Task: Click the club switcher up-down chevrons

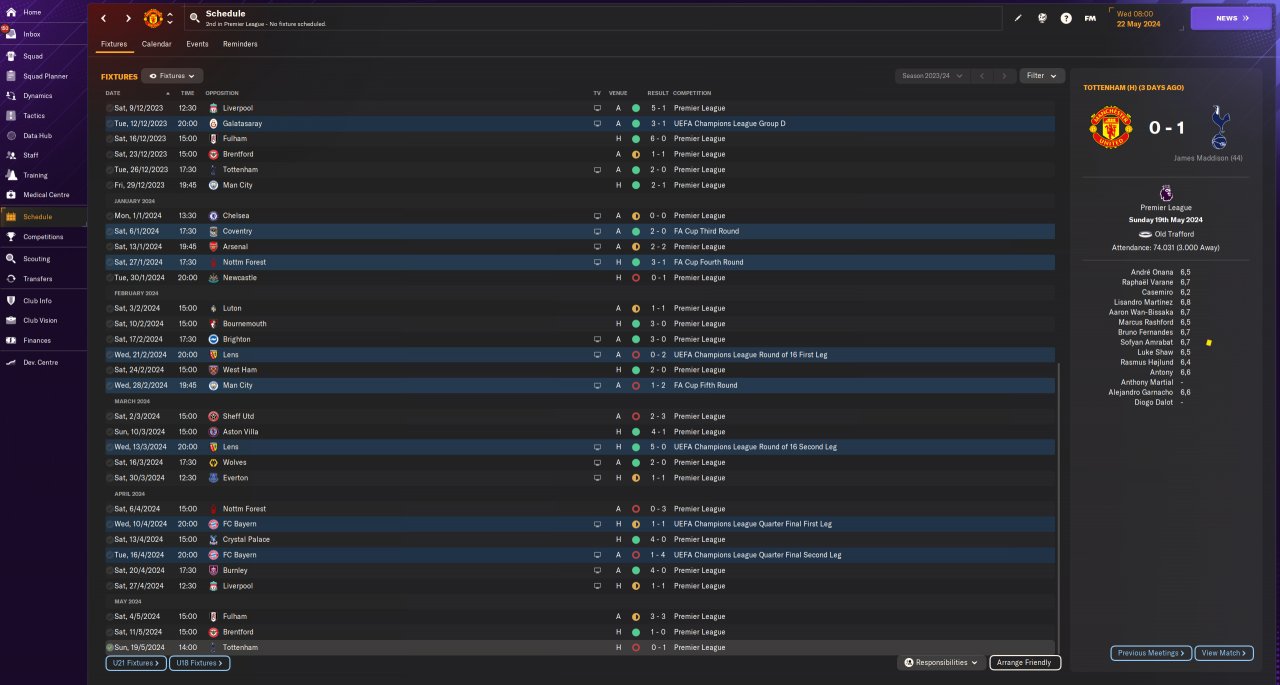Action: pos(170,18)
